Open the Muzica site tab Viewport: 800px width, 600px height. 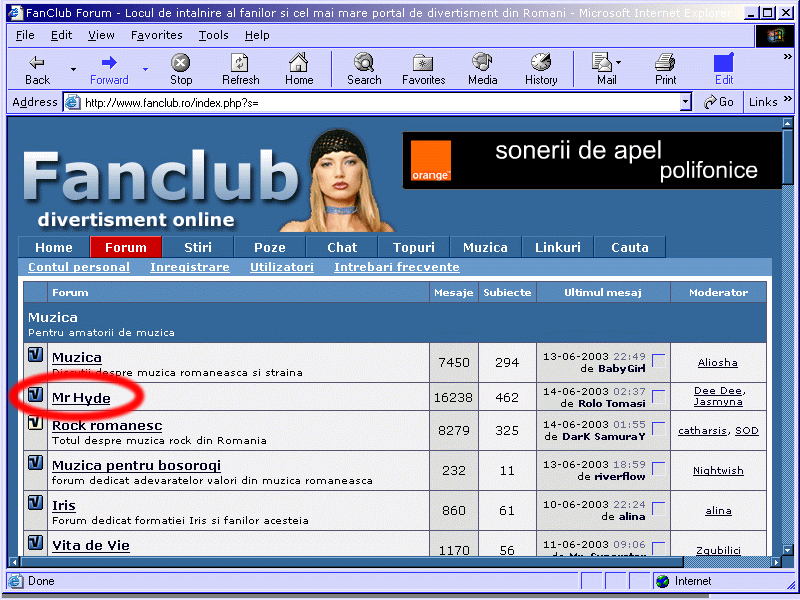pos(485,247)
